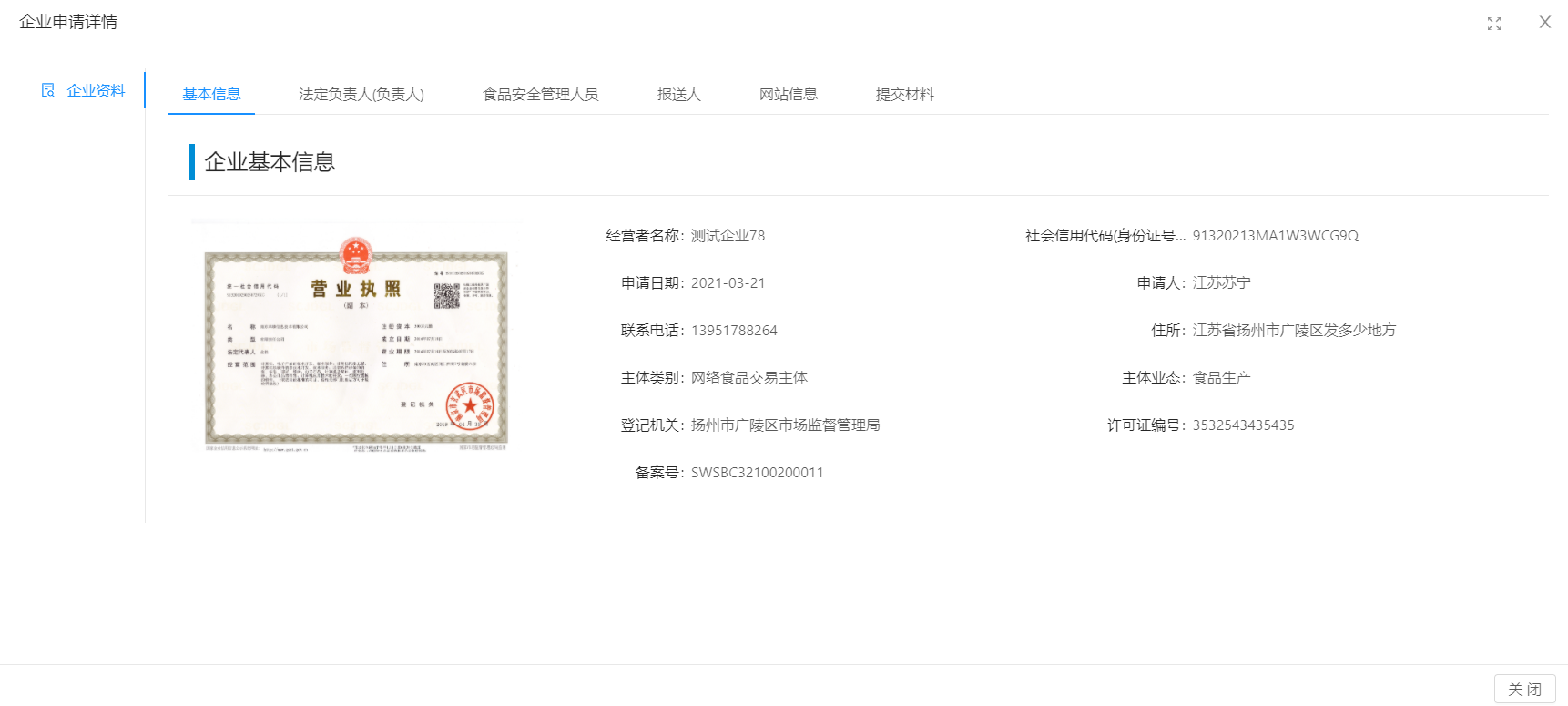The width and height of the screenshot is (1568, 706).
Task: Click the 企业资料 document search icon
Action: click(x=48, y=90)
